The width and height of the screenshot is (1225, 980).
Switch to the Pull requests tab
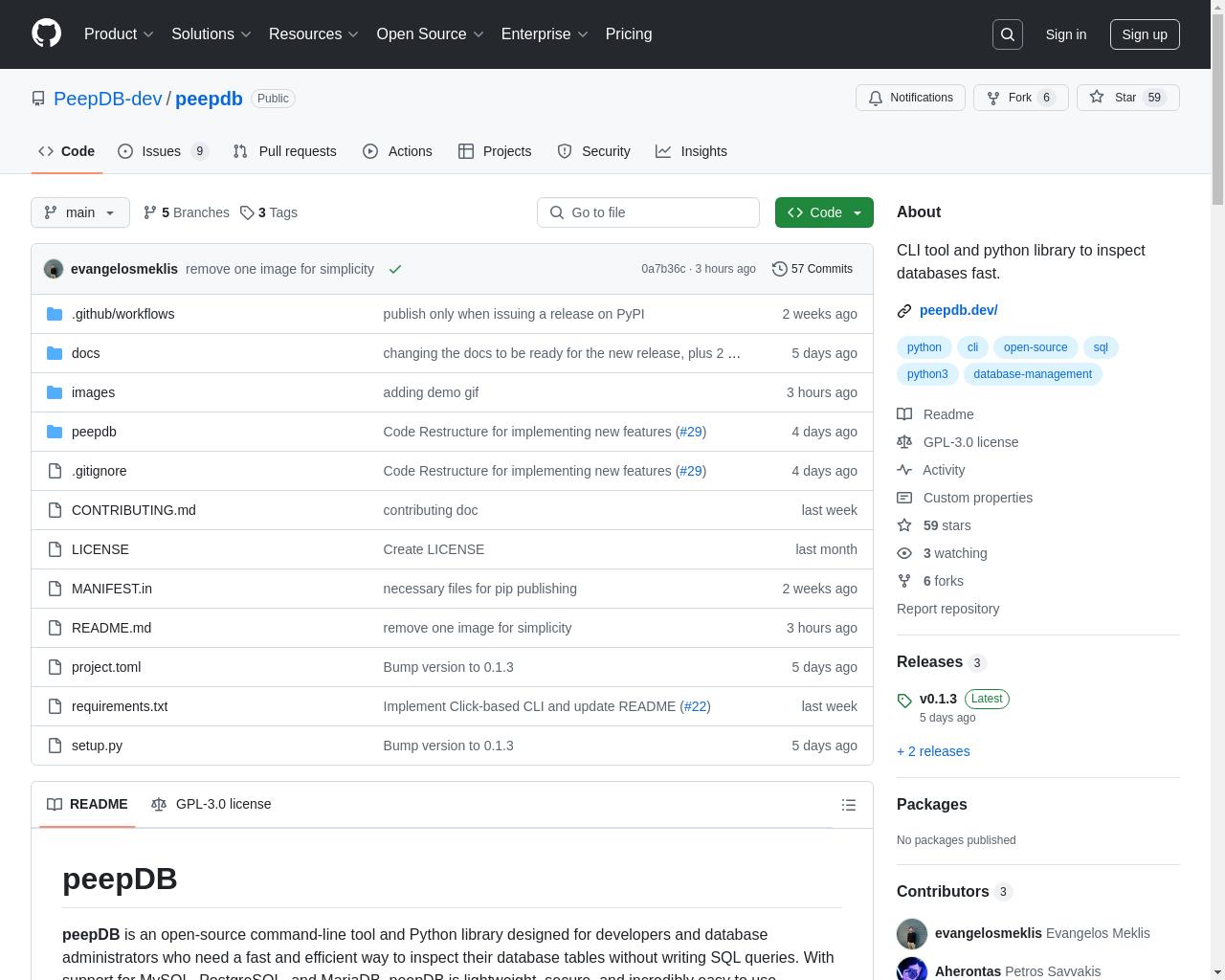click(x=284, y=151)
